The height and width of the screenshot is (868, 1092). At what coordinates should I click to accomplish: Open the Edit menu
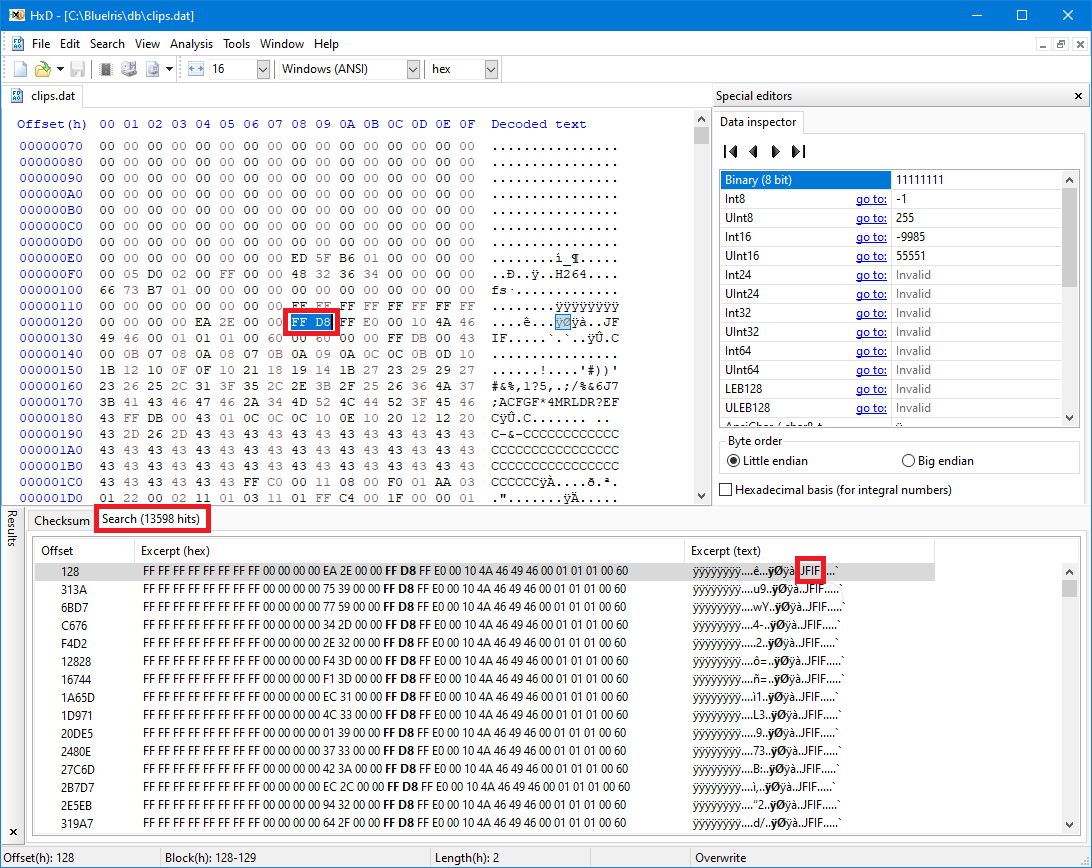70,44
